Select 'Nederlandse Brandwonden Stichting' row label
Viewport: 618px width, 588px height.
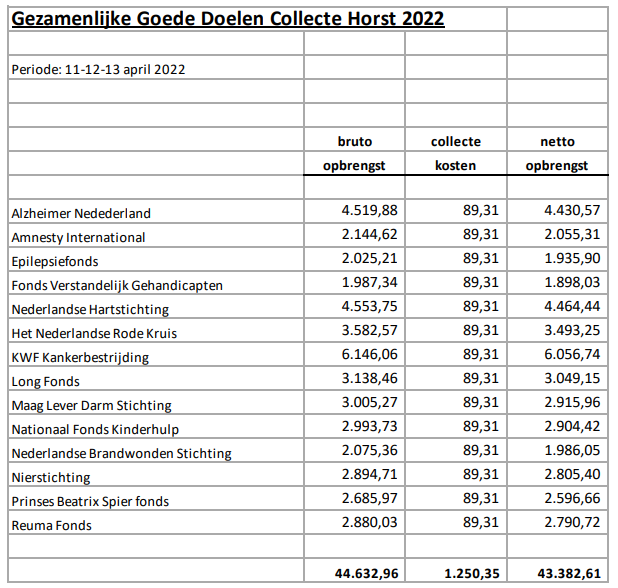tap(121, 454)
